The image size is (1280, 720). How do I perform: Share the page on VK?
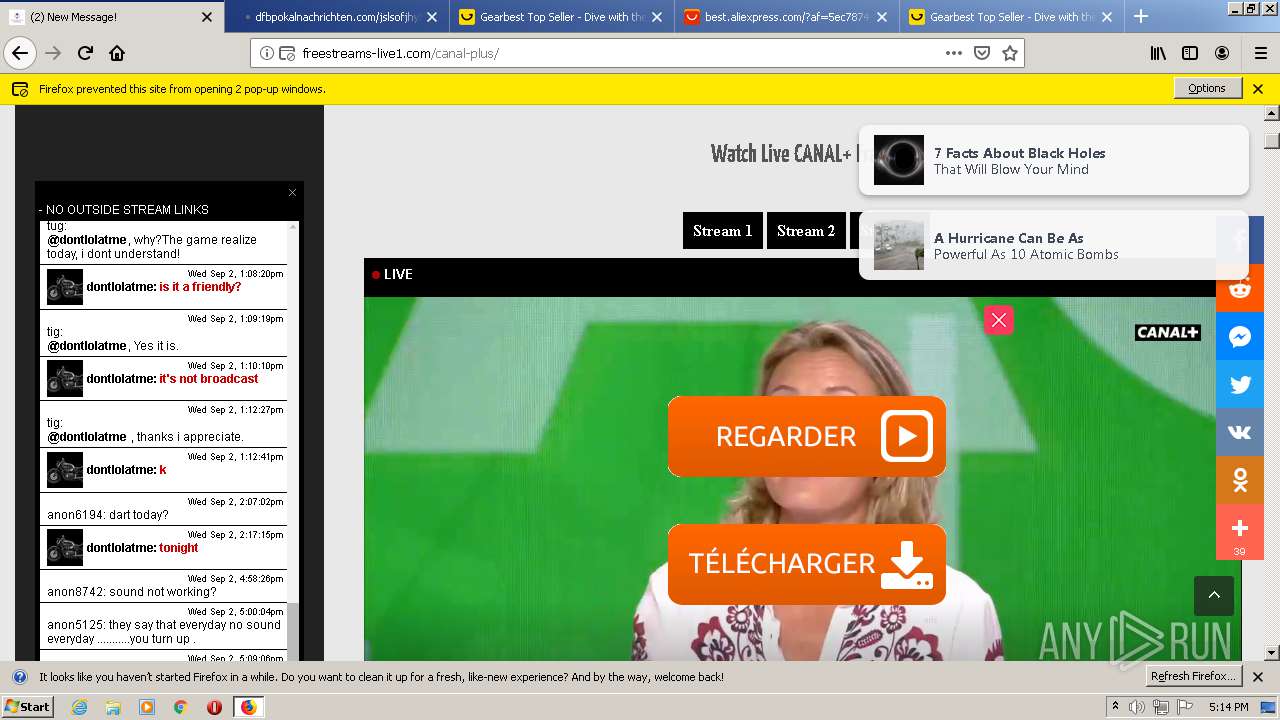coord(1240,432)
